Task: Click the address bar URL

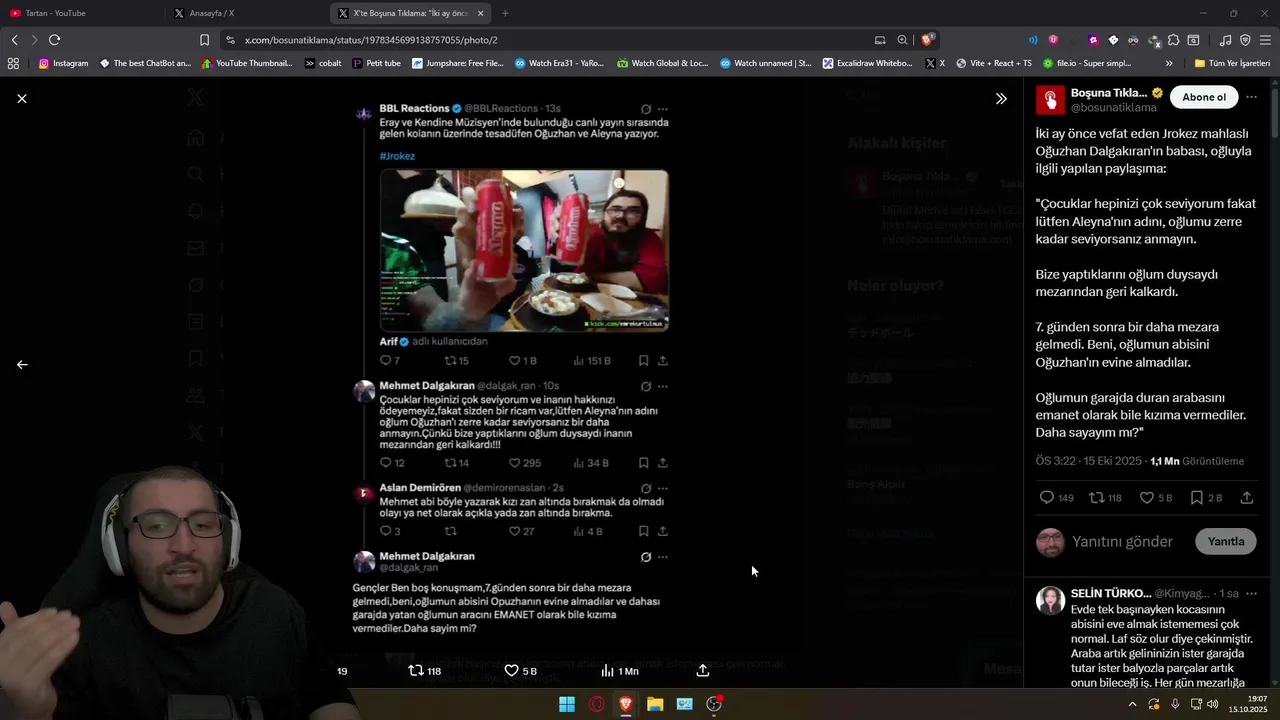Action: click(x=371, y=40)
